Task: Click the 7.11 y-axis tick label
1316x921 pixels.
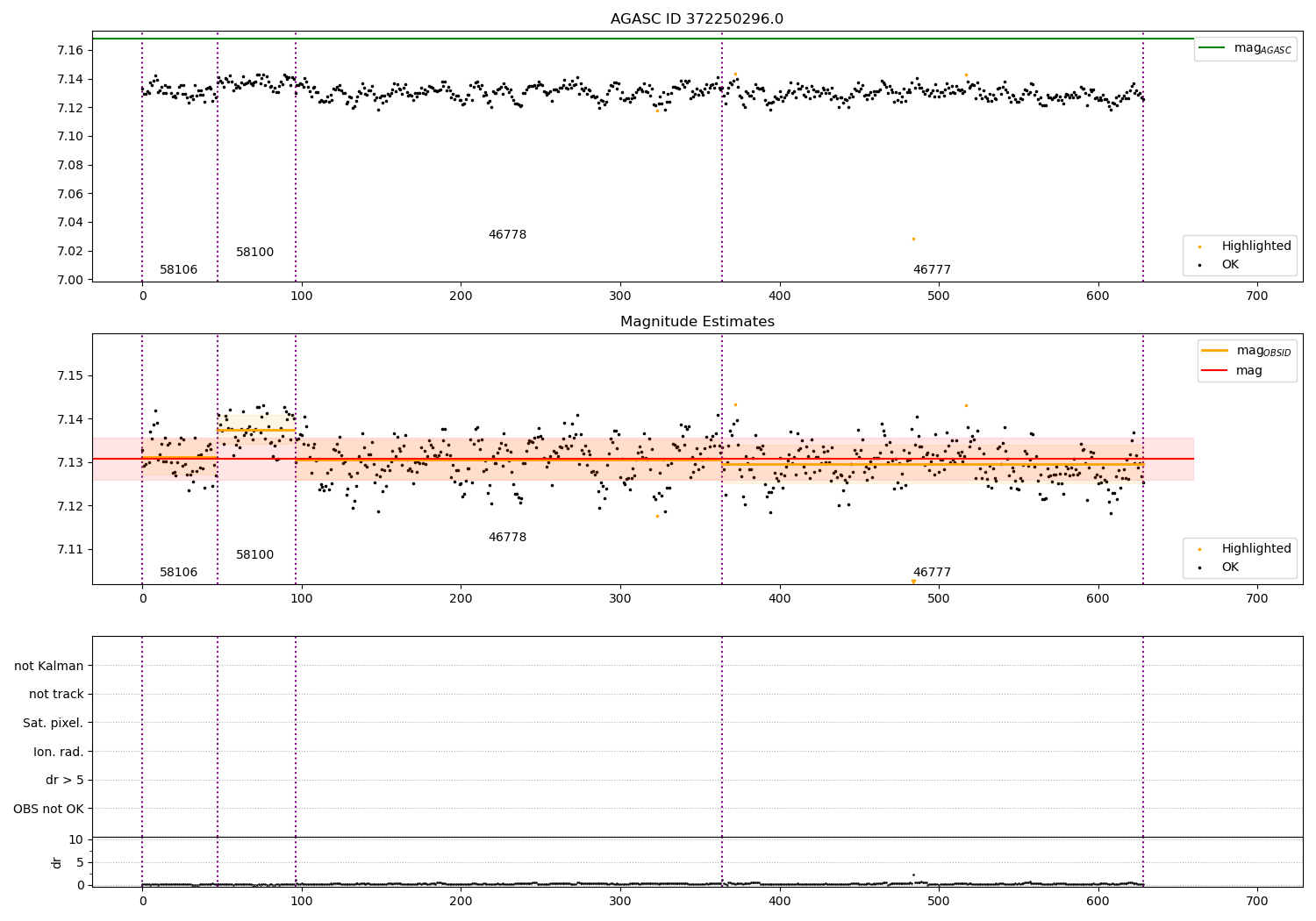Action: (x=70, y=550)
